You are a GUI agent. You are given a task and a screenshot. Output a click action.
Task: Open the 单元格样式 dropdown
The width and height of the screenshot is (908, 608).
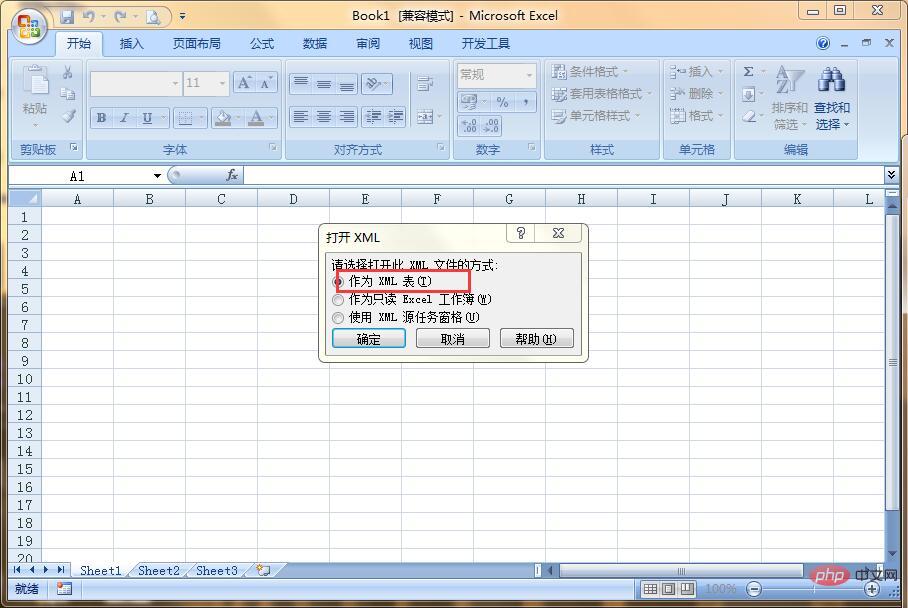click(x=596, y=116)
